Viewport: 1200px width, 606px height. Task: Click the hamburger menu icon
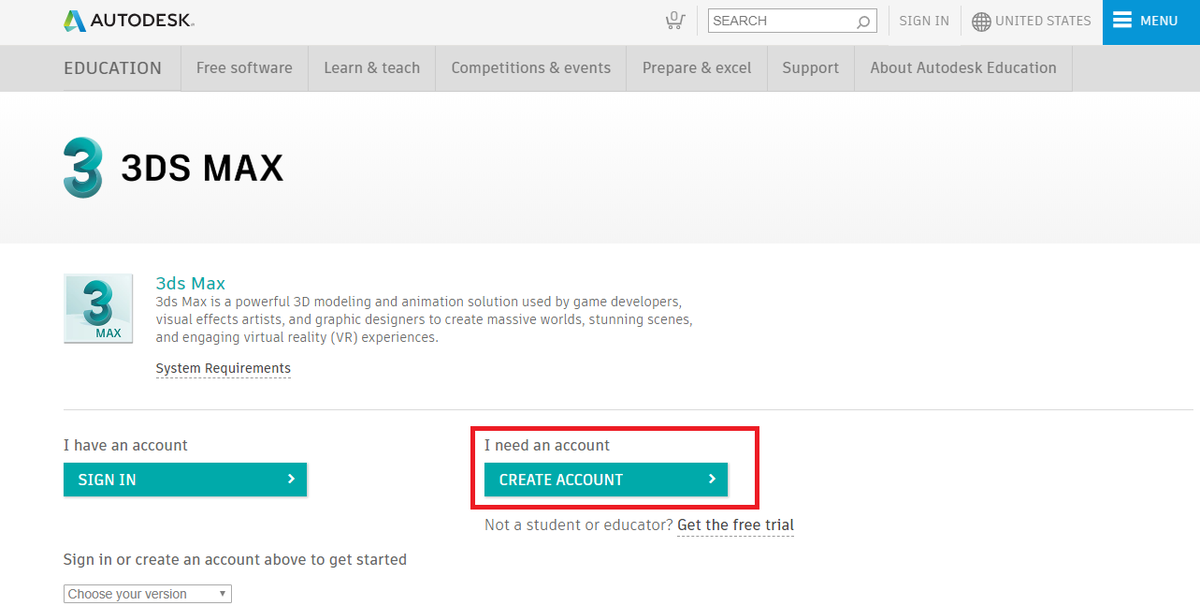click(1122, 20)
